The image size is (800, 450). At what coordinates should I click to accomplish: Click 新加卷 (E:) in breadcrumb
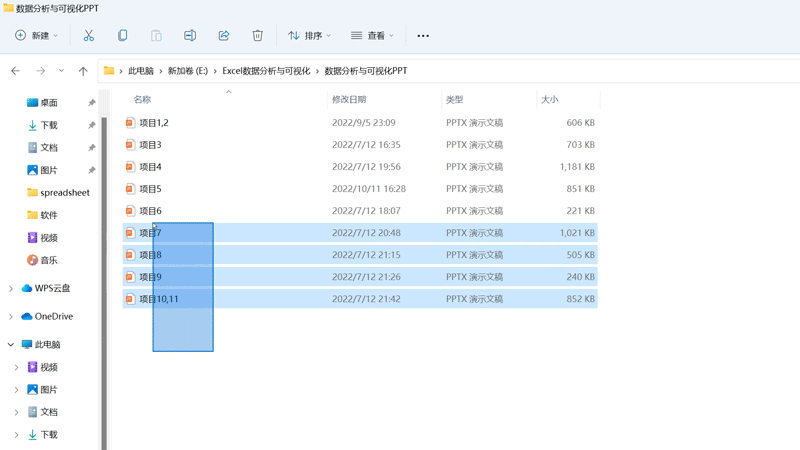tap(188, 71)
